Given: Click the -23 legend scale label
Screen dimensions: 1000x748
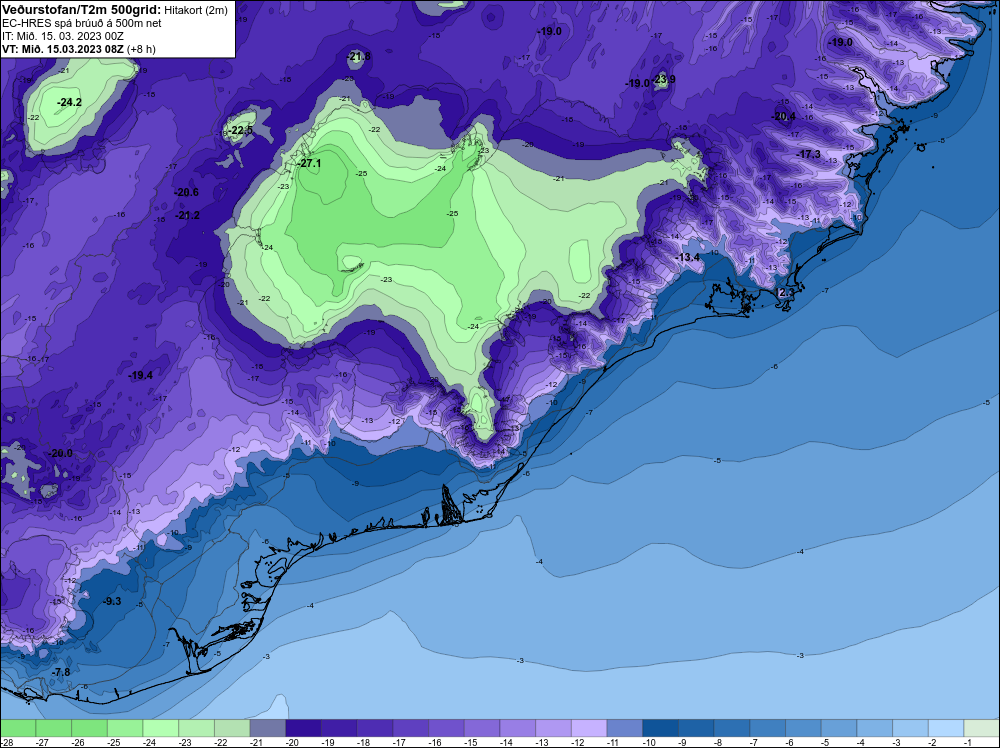Looking at the screenshot, I should [184, 742].
